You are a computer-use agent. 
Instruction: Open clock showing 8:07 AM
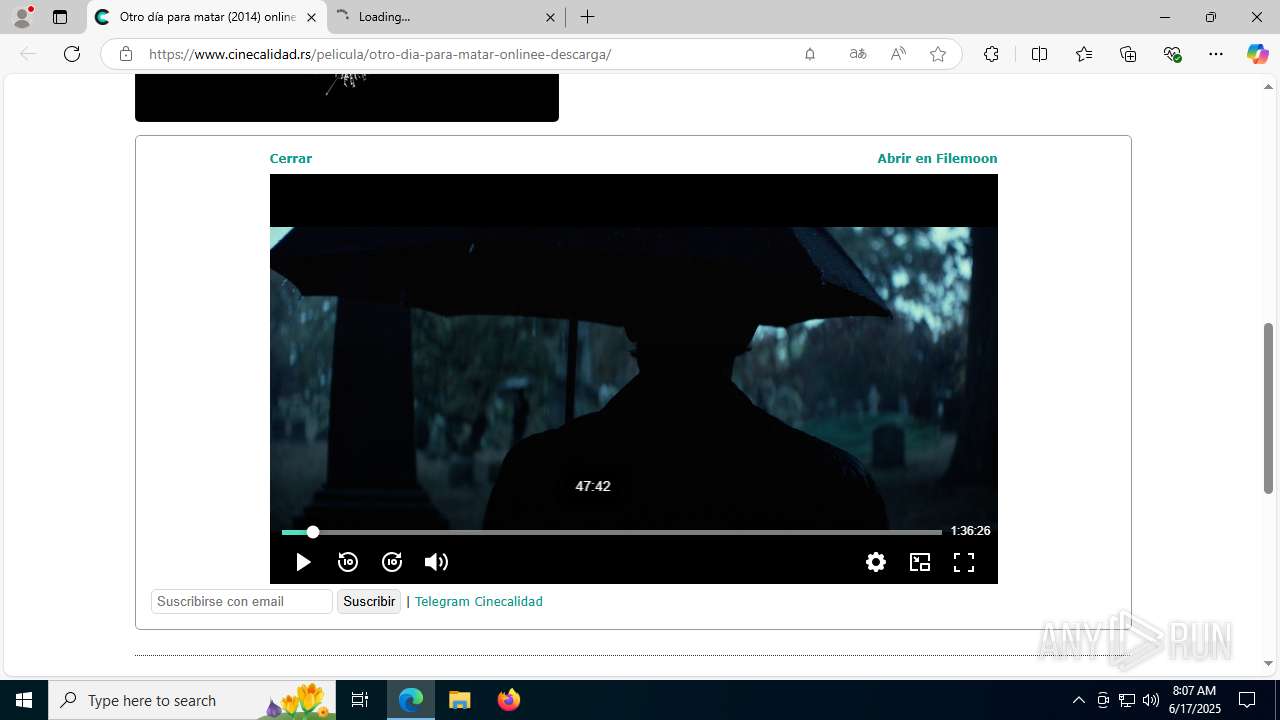pos(1194,700)
